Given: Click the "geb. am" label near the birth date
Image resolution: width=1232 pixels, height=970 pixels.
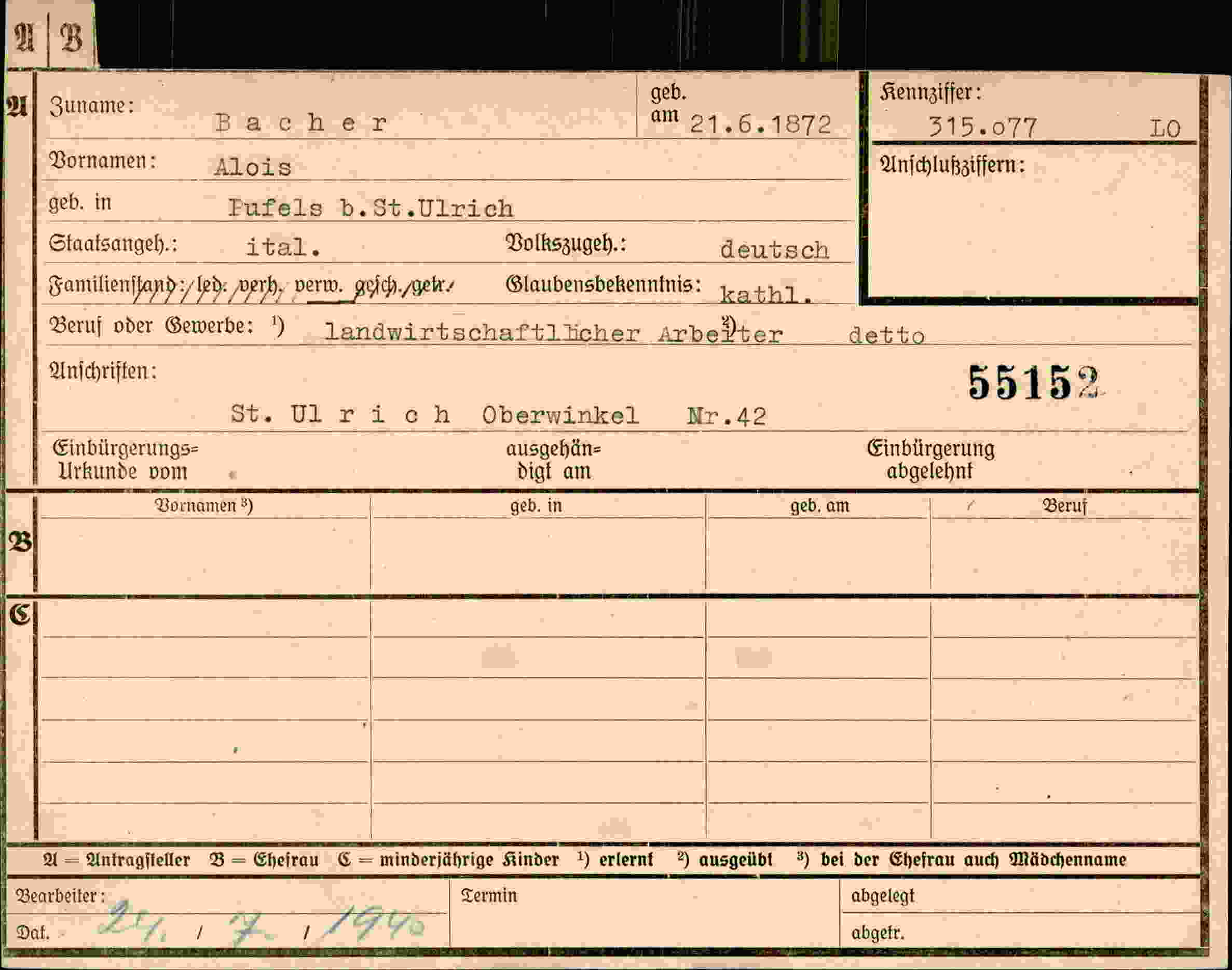Looking at the screenshot, I should coord(668,104).
